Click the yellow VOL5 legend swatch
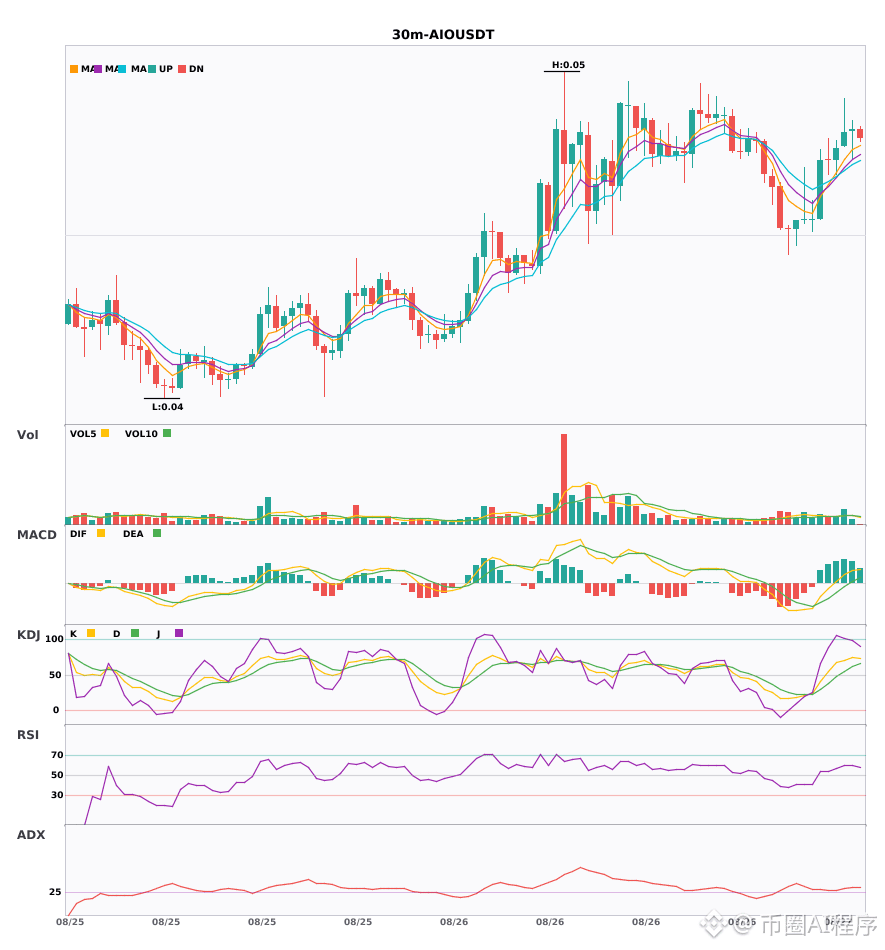The height and width of the screenshot is (950, 885). click(105, 433)
